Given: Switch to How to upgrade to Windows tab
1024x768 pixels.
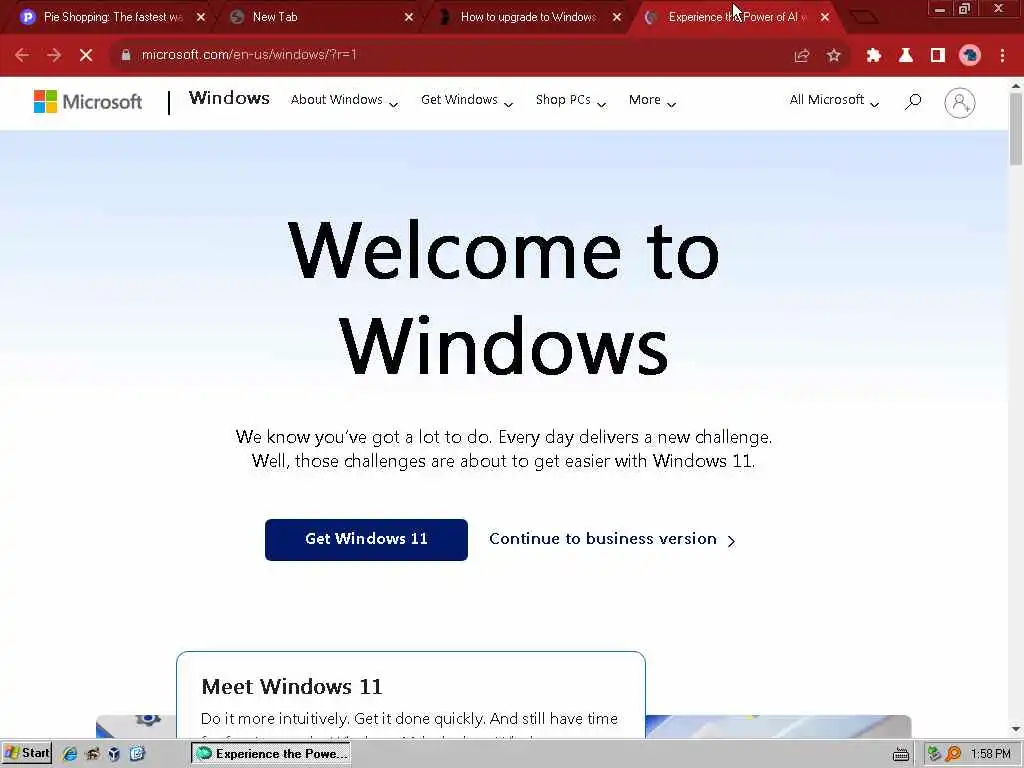Looking at the screenshot, I should 528,17.
